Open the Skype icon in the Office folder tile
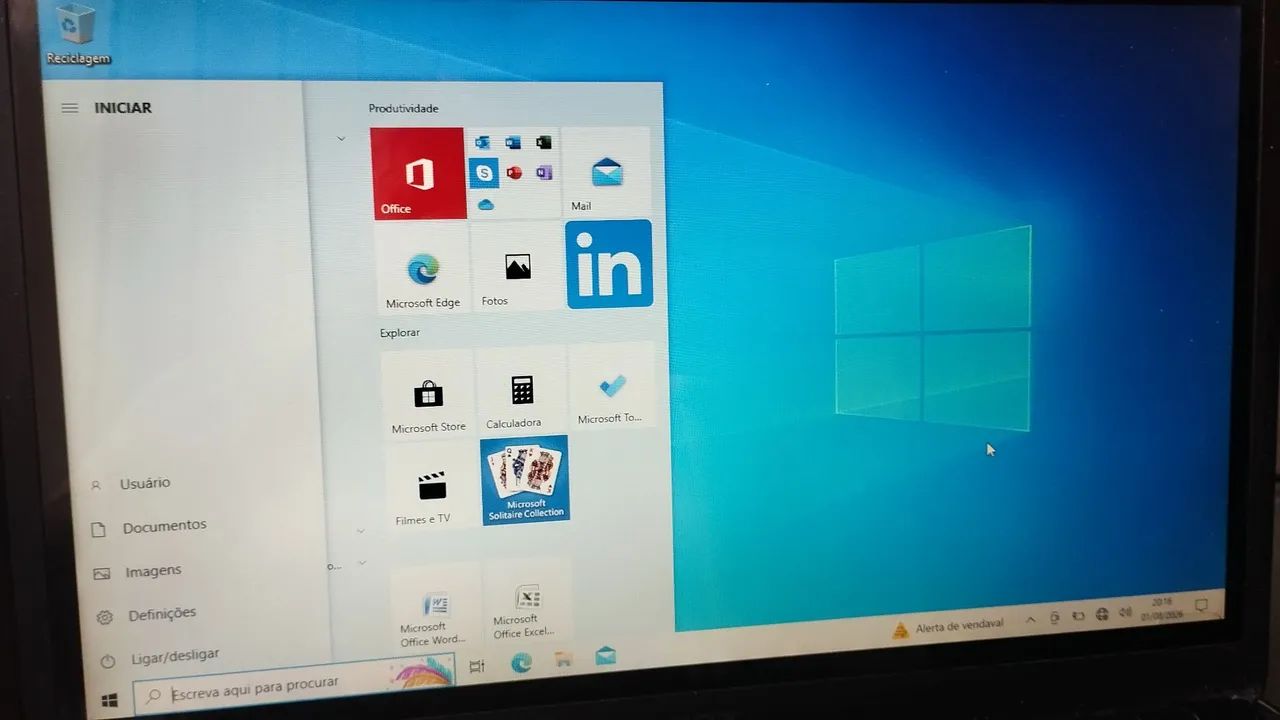The height and width of the screenshot is (720, 1280). [x=484, y=173]
